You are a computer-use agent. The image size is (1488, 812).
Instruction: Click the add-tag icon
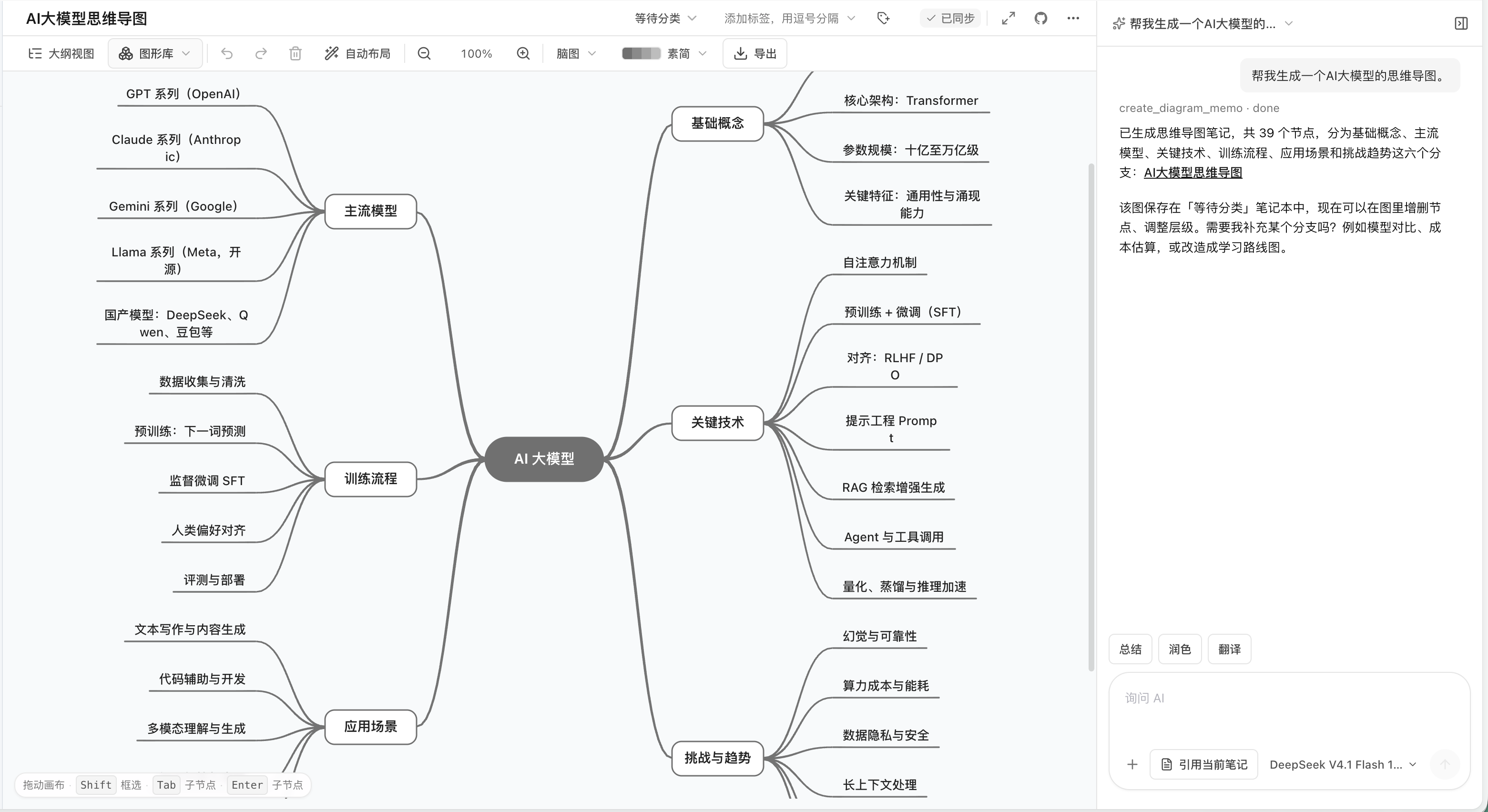point(883,19)
